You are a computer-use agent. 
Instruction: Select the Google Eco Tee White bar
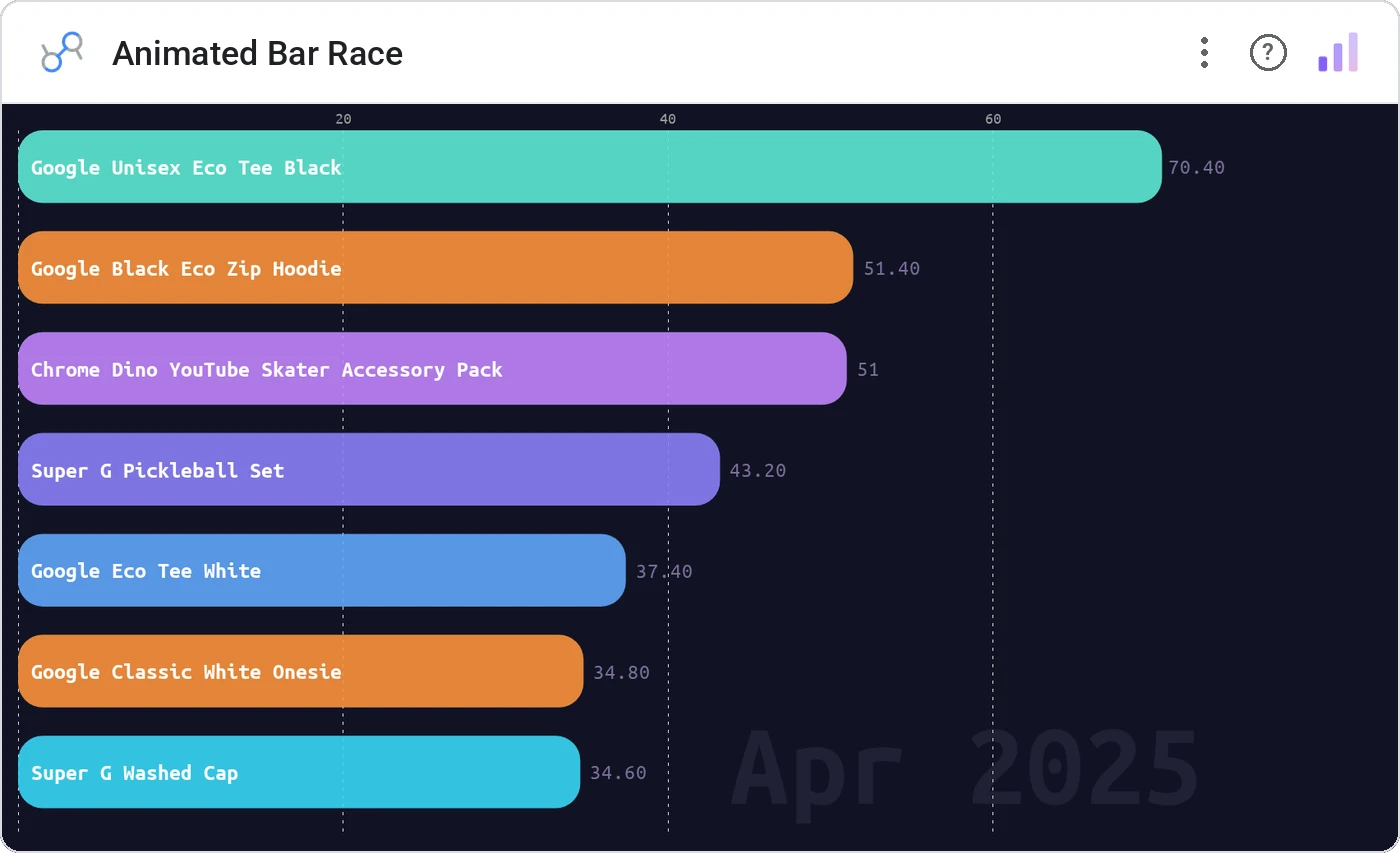point(322,571)
